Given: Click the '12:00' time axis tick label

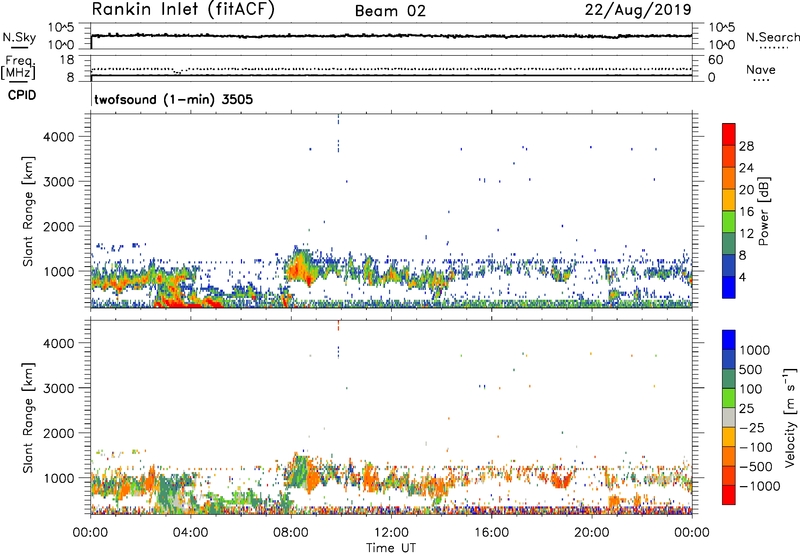Looking at the screenshot, I should click(391, 533).
